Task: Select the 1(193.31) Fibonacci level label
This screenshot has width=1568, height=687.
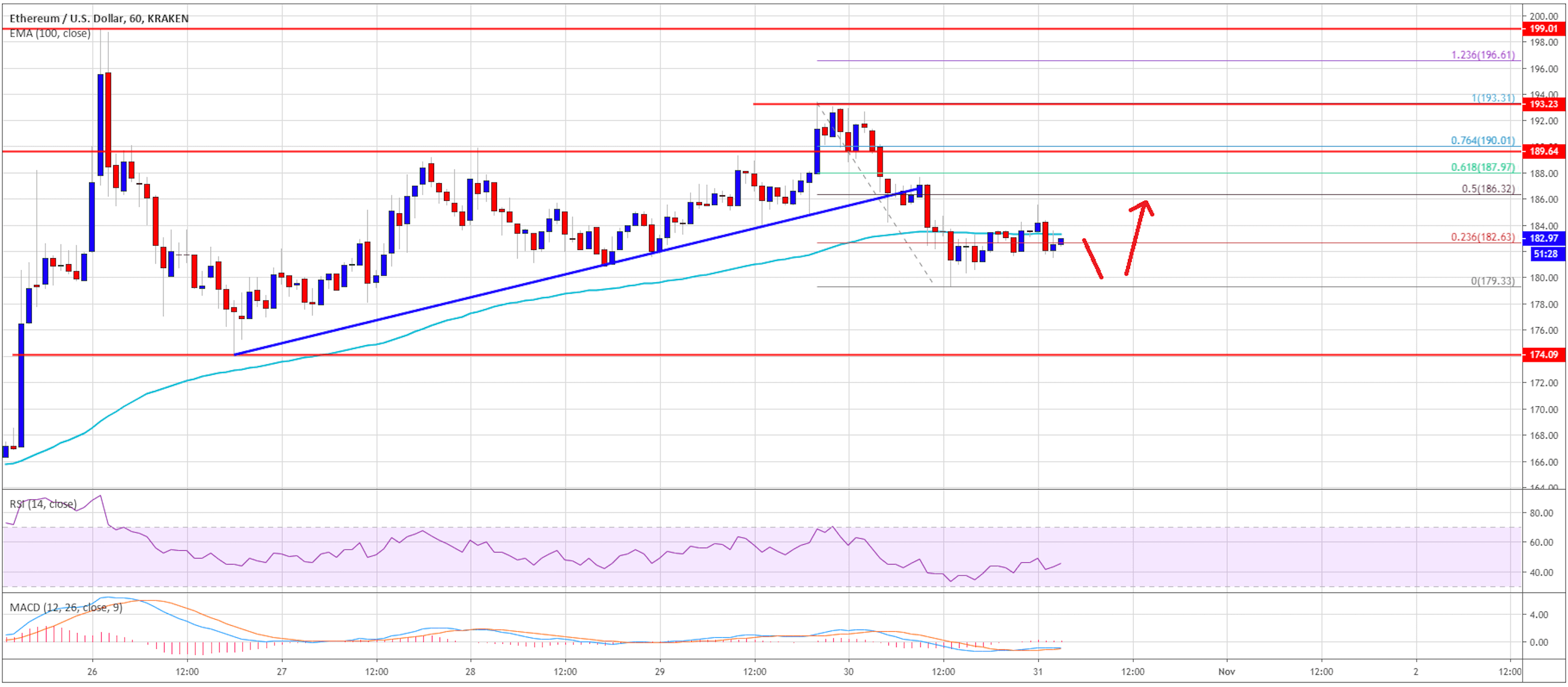Action: [x=1493, y=98]
